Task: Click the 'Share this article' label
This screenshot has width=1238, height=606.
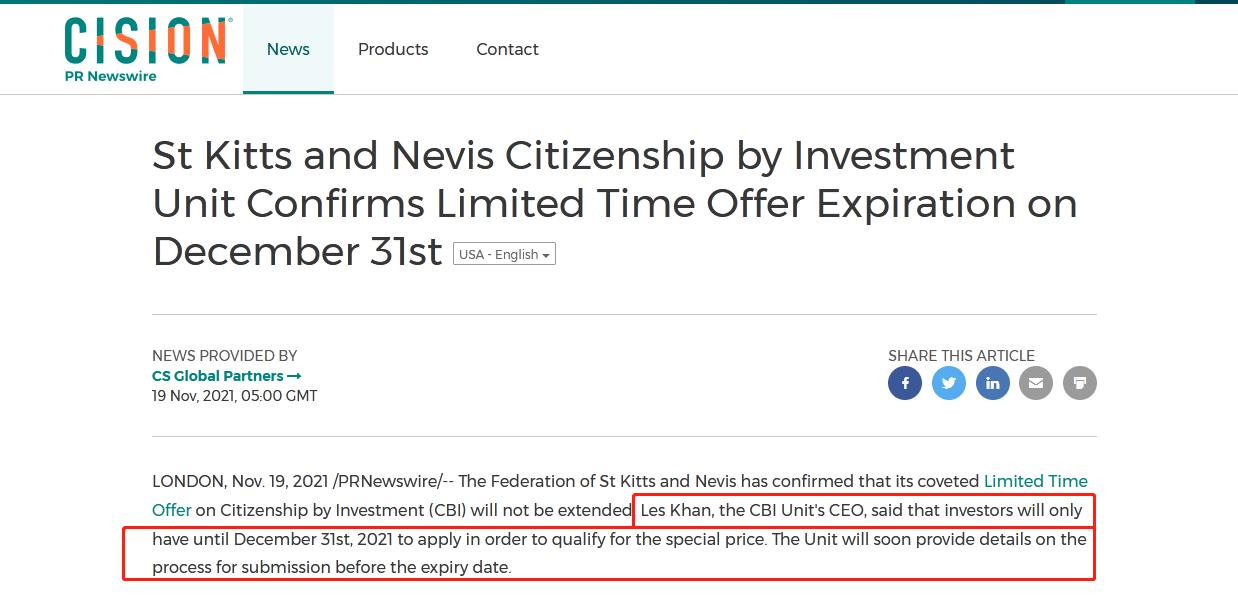Action: coord(961,355)
